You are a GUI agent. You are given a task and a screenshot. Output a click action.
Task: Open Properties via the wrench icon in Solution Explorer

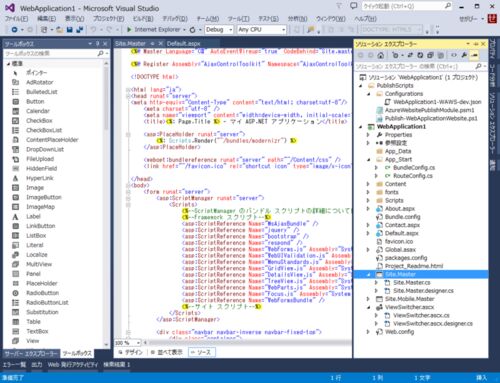(464, 55)
